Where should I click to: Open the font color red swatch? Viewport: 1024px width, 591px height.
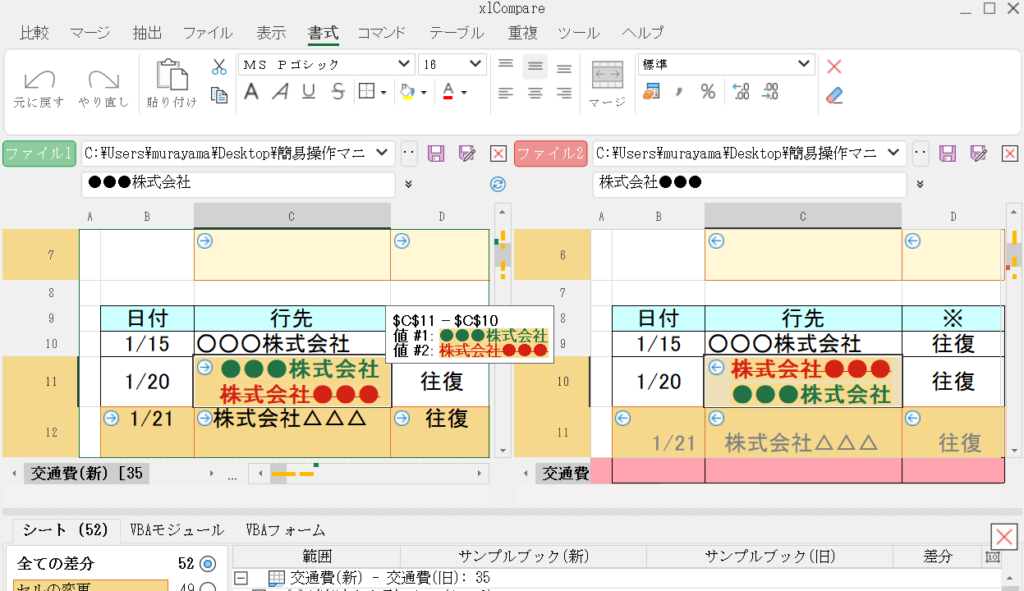[447, 93]
